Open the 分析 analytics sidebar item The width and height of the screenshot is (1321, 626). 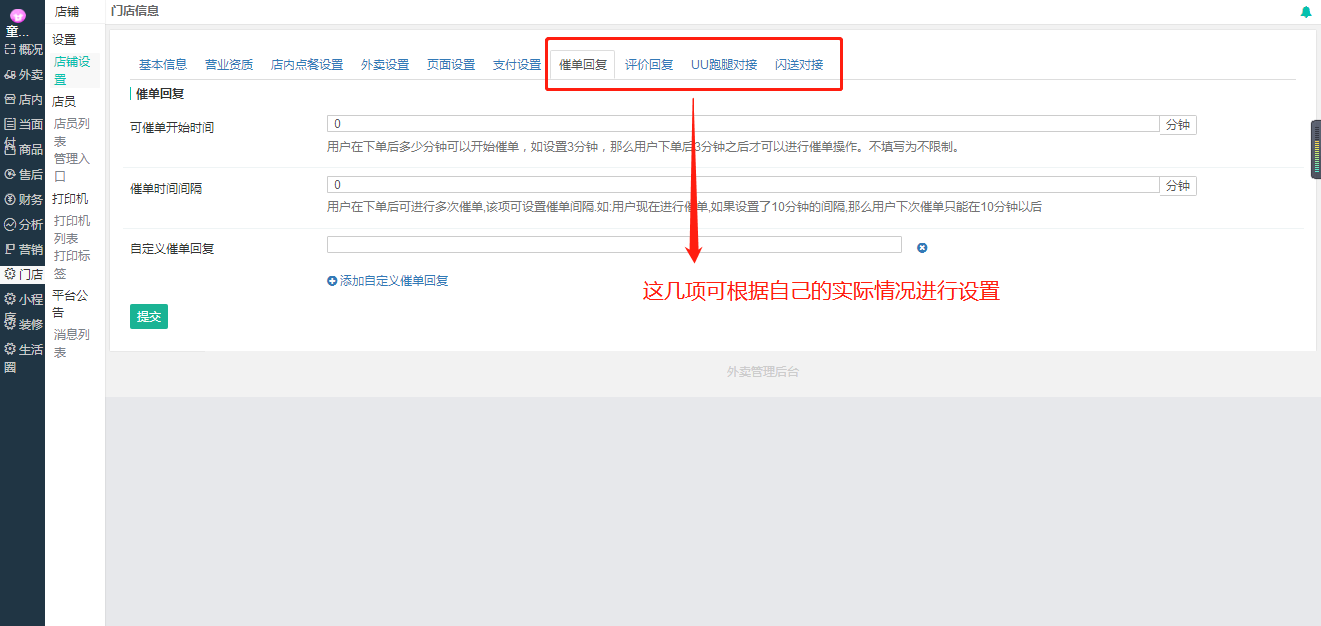23,224
